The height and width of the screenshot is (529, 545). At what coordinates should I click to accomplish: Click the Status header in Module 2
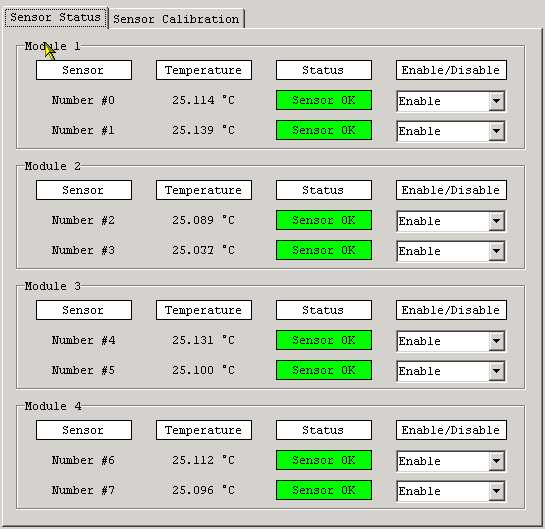pos(324,190)
